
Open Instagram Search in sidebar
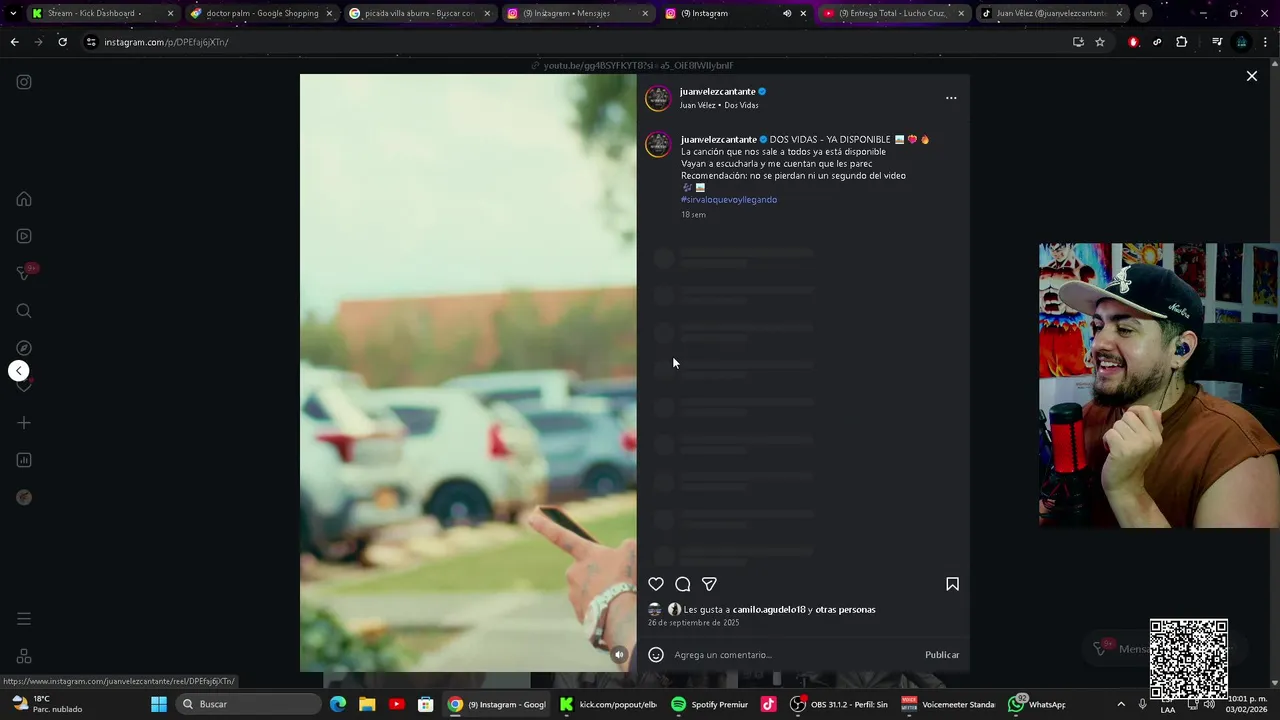point(24,311)
